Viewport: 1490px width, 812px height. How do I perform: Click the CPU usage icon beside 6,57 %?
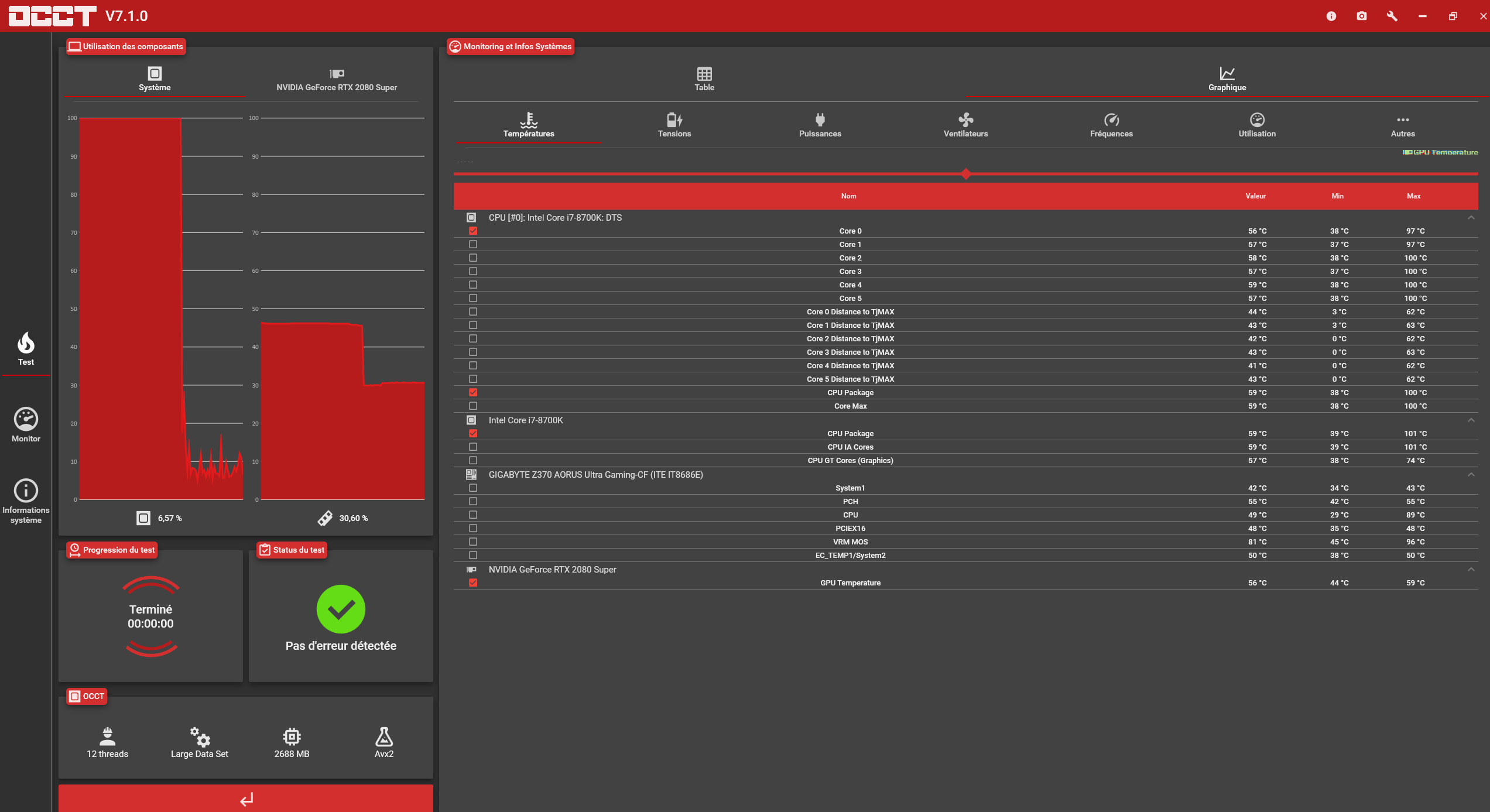(143, 518)
